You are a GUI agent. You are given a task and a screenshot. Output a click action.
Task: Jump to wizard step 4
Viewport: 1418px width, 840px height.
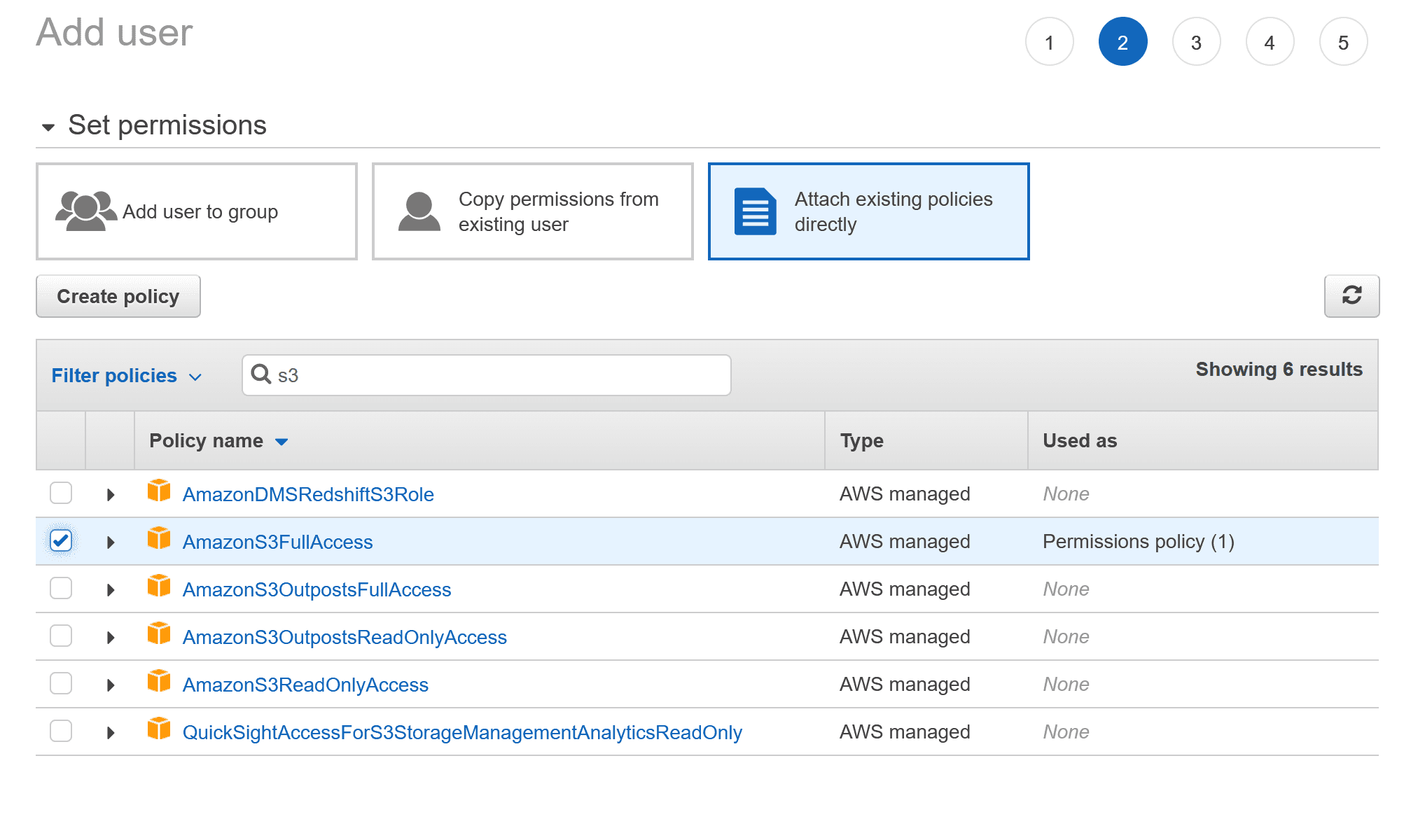pyautogui.click(x=1270, y=42)
